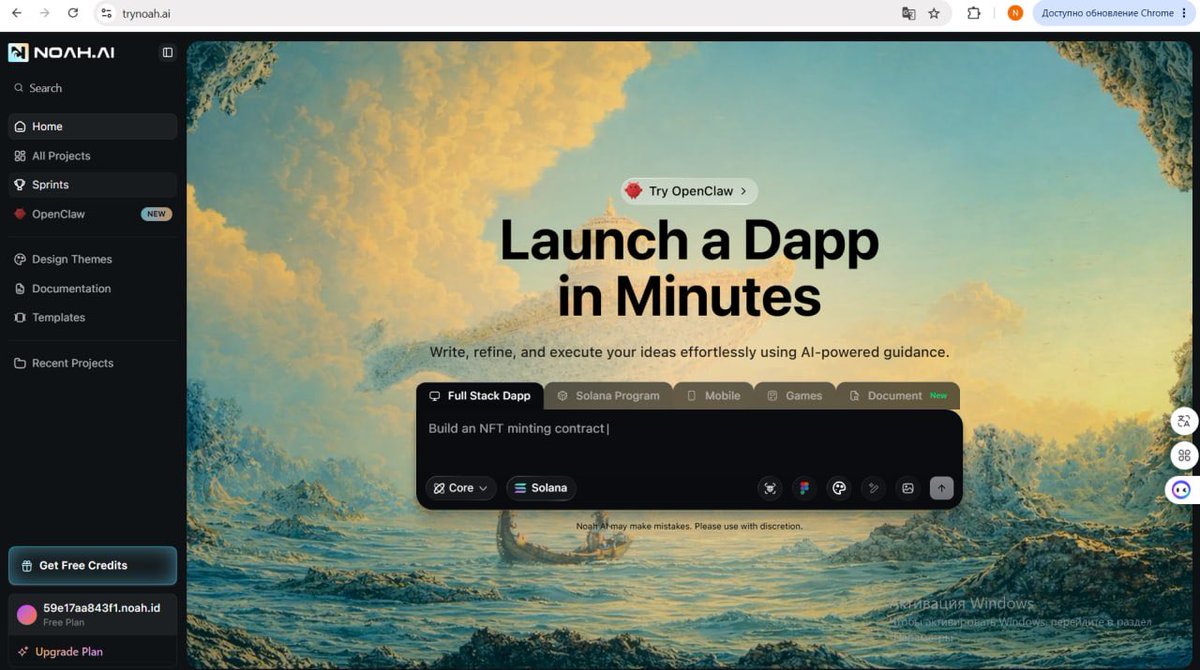
Task: Open Documentation page
Action: coord(92,288)
